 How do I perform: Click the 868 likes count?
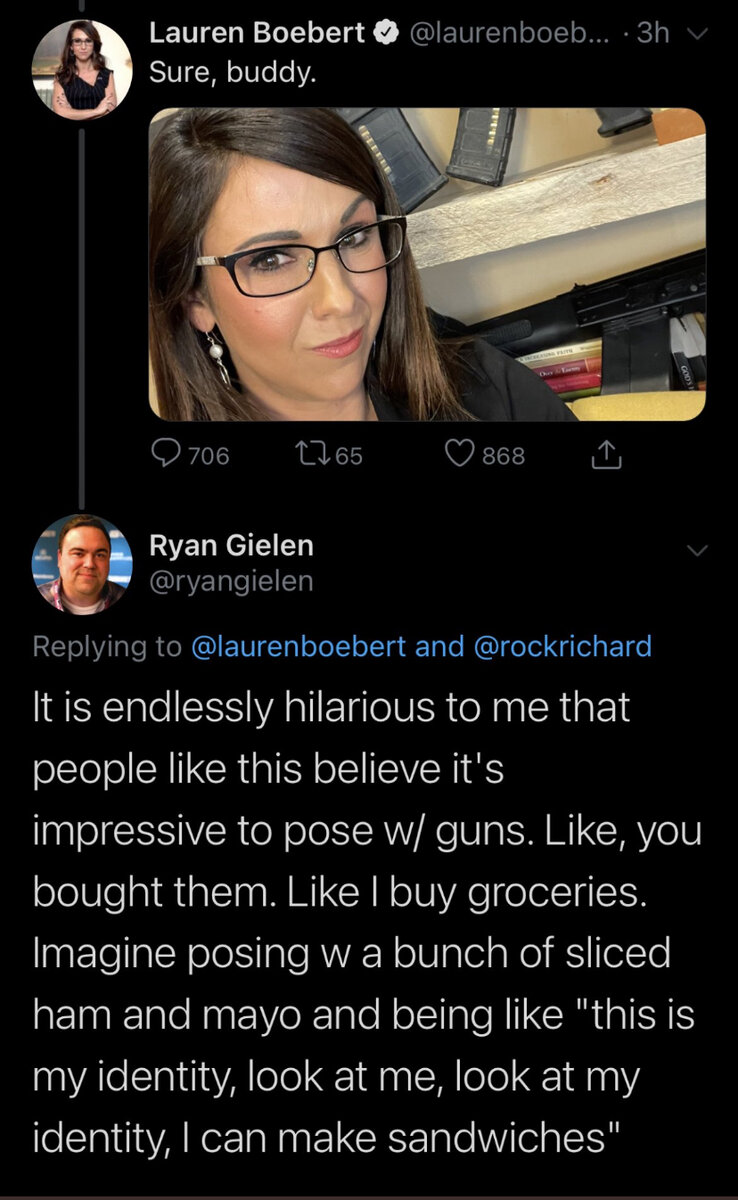(504, 456)
